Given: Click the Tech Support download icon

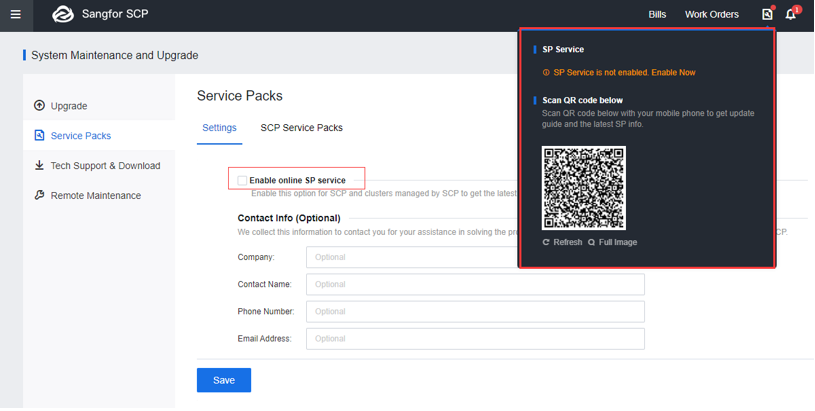Looking at the screenshot, I should [39, 165].
